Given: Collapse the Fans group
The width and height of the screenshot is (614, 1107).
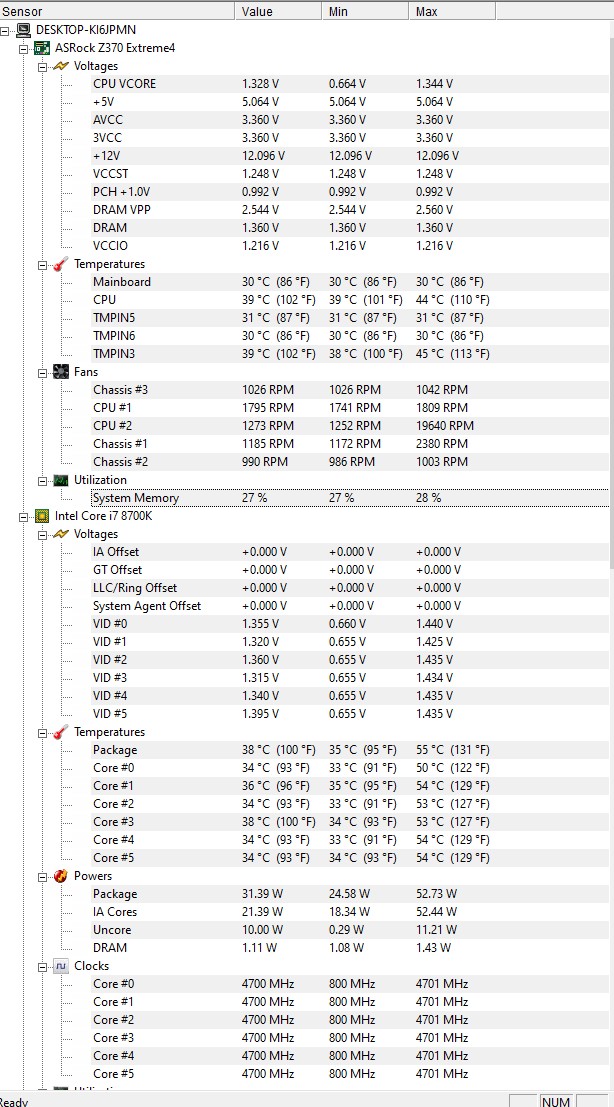Looking at the screenshot, I should (42, 371).
